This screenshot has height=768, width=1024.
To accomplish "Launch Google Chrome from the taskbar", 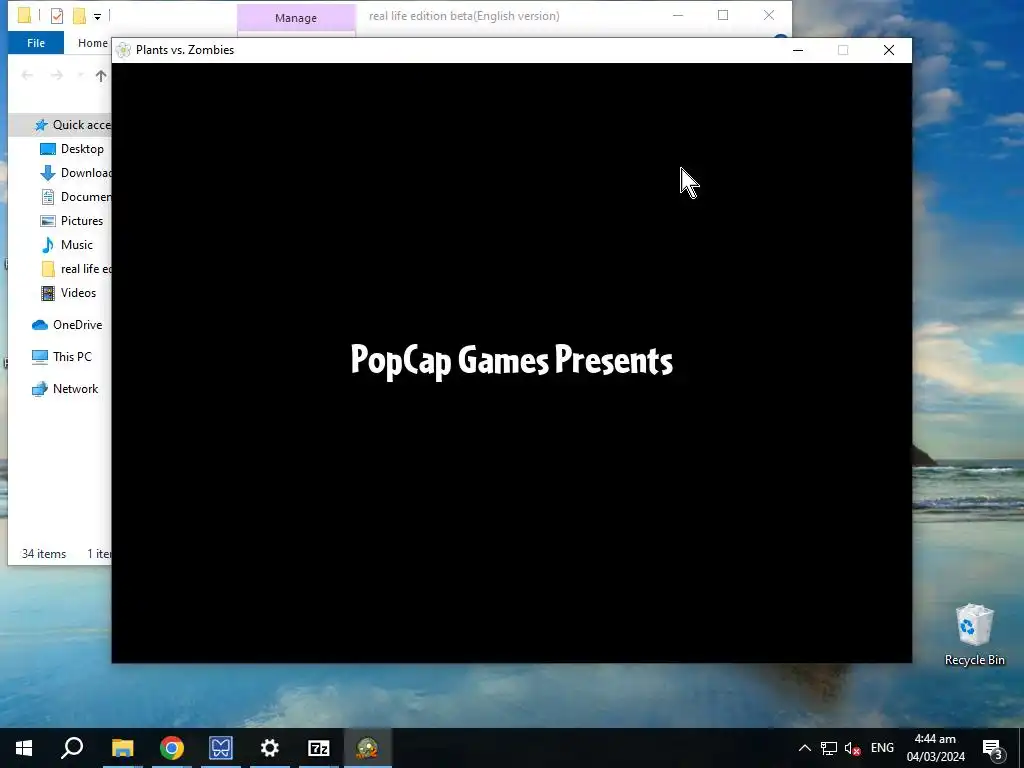I will click(x=172, y=748).
